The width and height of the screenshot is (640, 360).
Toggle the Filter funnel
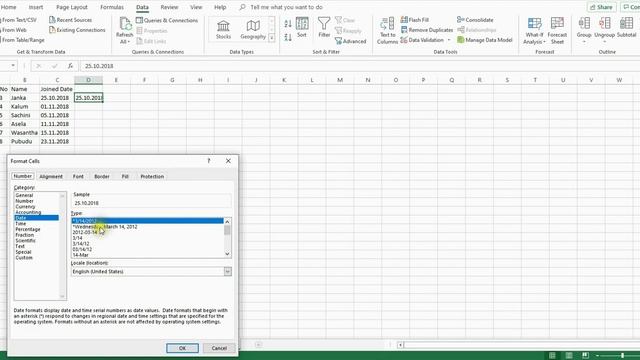pyautogui.click(x=324, y=27)
